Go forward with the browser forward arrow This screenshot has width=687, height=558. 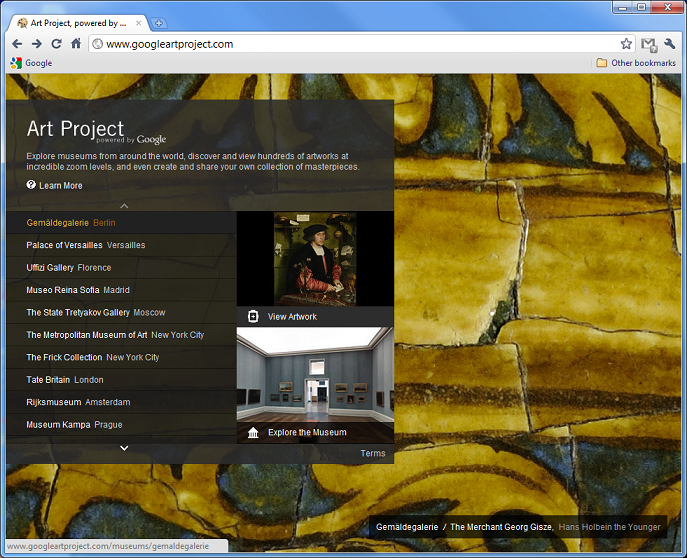(x=37, y=44)
